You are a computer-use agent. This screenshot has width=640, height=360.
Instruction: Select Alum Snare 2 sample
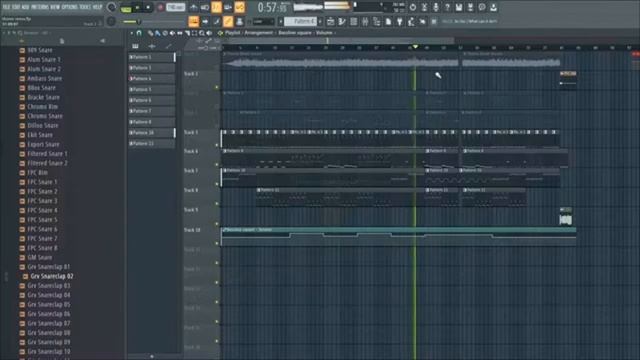pos(44,69)
